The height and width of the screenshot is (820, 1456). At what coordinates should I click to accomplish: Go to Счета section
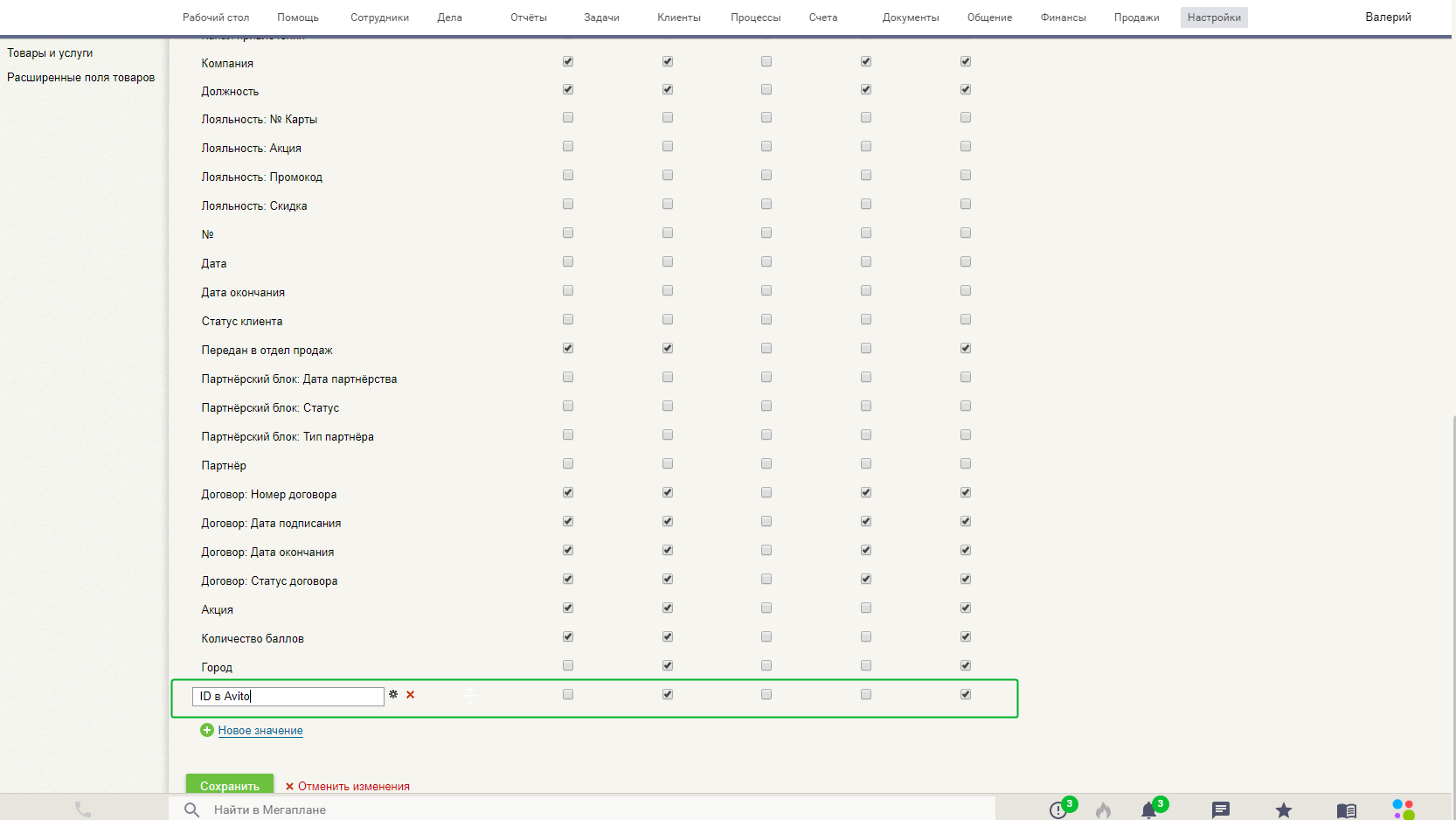823,17
